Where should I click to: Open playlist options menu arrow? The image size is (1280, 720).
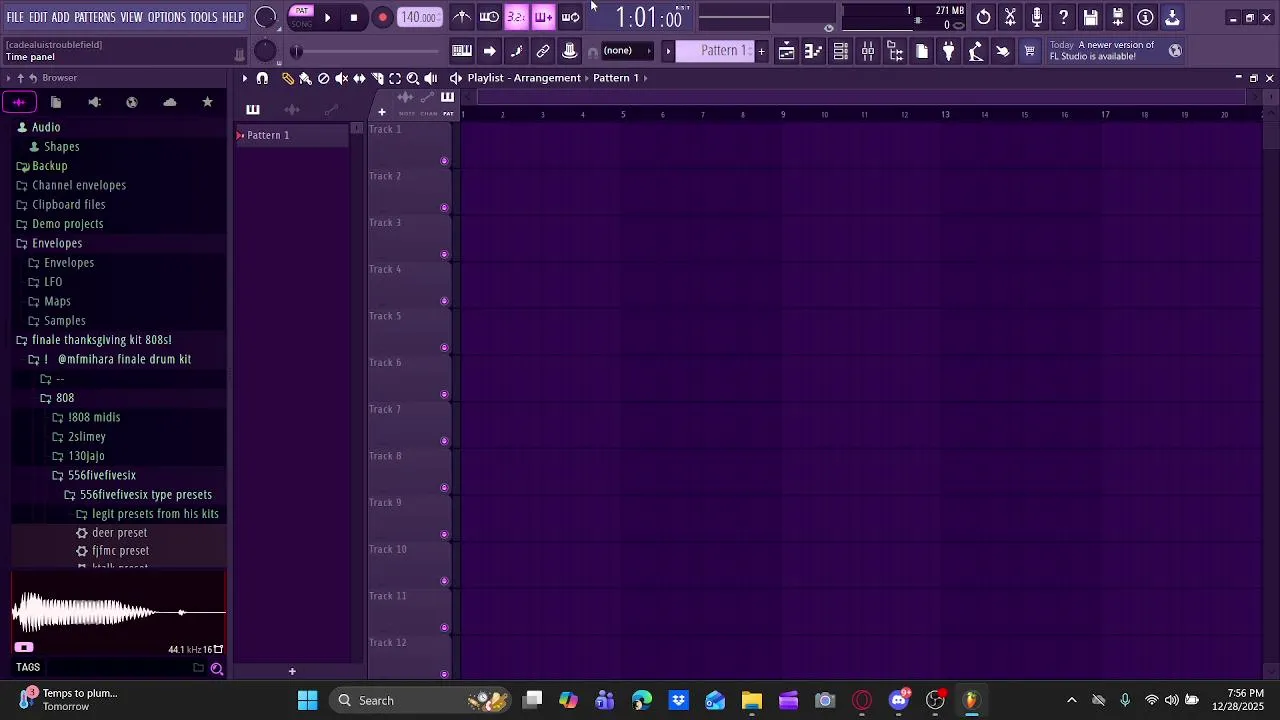click(x=245, y=78)
